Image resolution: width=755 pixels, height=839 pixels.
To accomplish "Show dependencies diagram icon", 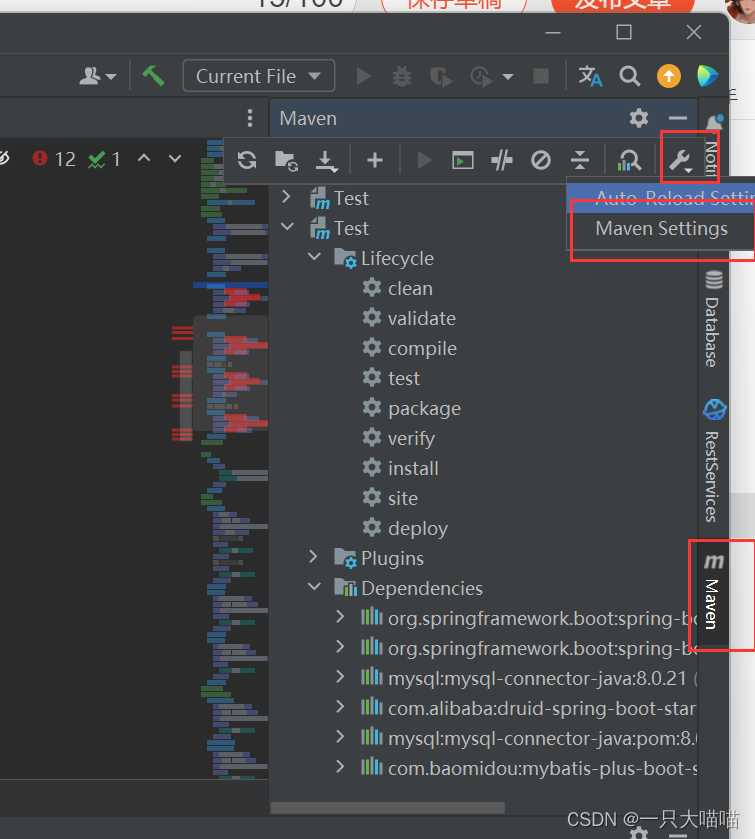I will click(x=629, y=160).
